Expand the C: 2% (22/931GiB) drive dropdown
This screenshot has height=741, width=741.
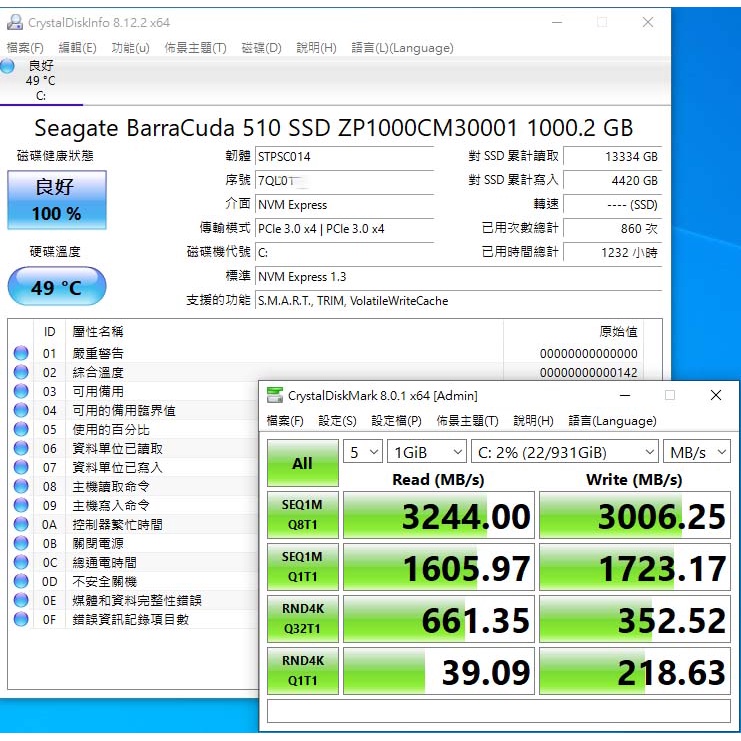565,452
